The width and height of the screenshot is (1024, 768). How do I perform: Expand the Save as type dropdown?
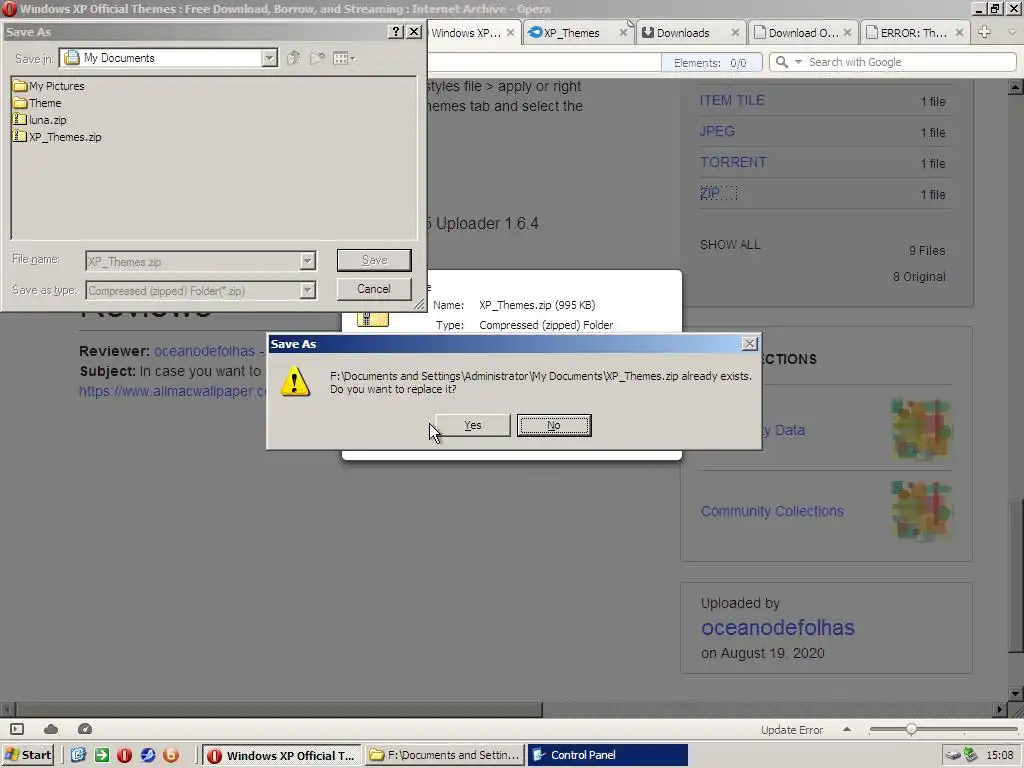pyautogui.click(x=308, y=290)
